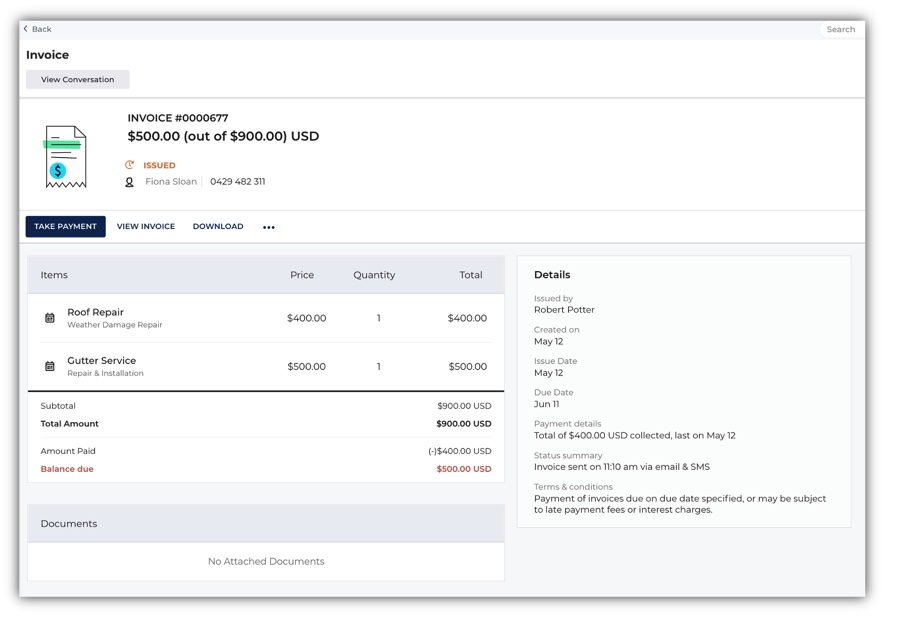901x618 pixels.
Task: Click the Documents section header
Action: click(266, 523)
